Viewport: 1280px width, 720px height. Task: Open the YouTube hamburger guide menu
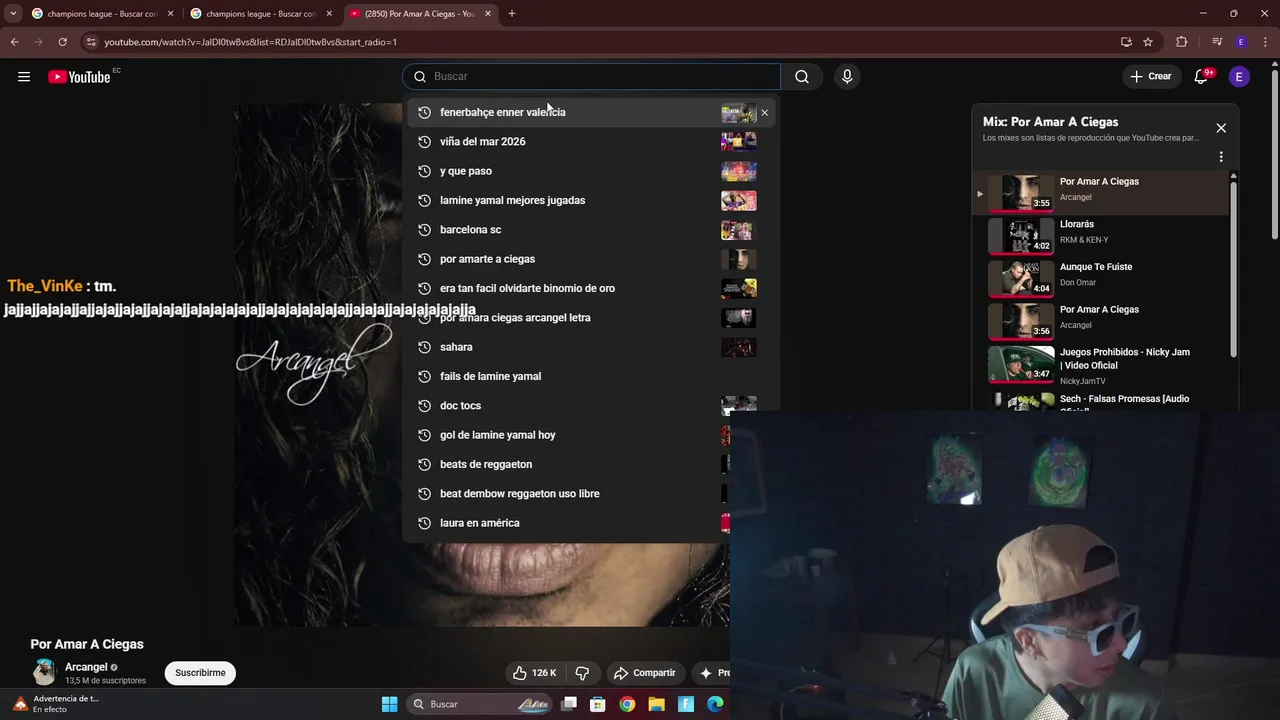[24, 77]
